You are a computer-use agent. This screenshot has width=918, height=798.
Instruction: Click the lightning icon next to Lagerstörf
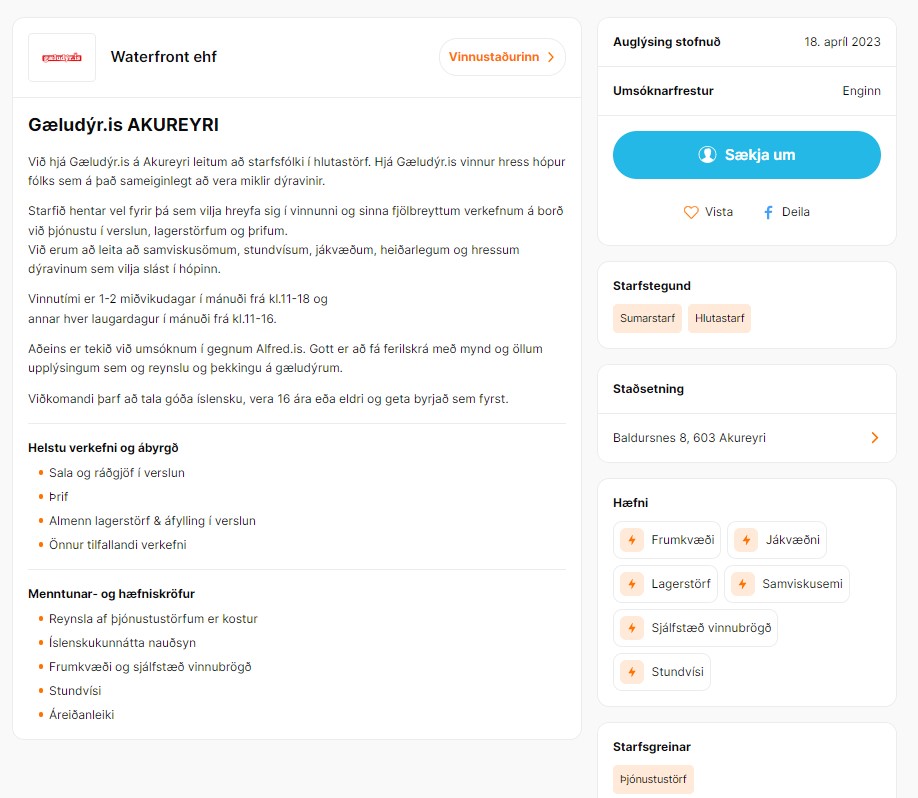click(632, 584)
